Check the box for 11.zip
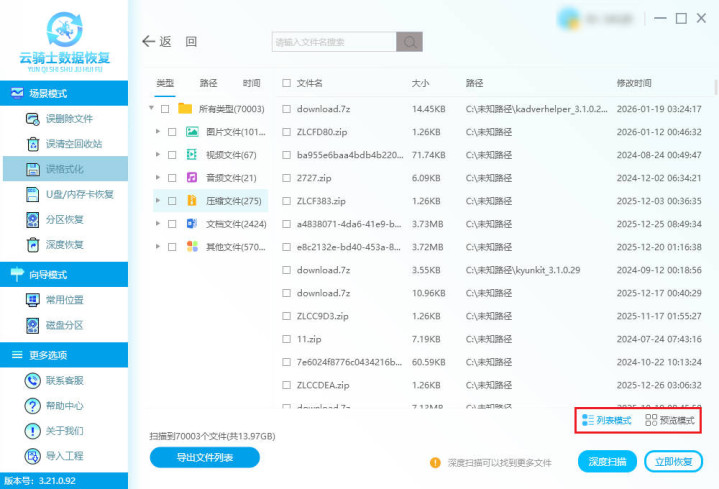The height and width of the screenshot is (489, 719). click(287, 339)
